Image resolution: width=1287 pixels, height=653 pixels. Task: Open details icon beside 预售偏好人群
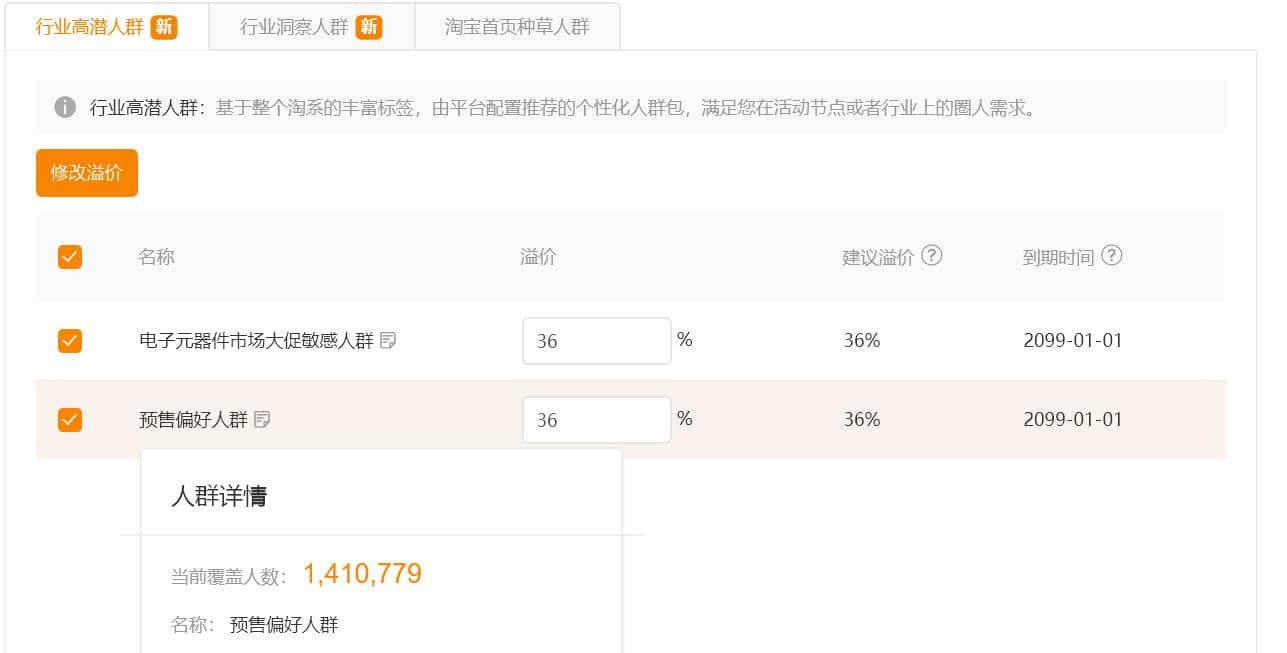(x=262, y=420)
